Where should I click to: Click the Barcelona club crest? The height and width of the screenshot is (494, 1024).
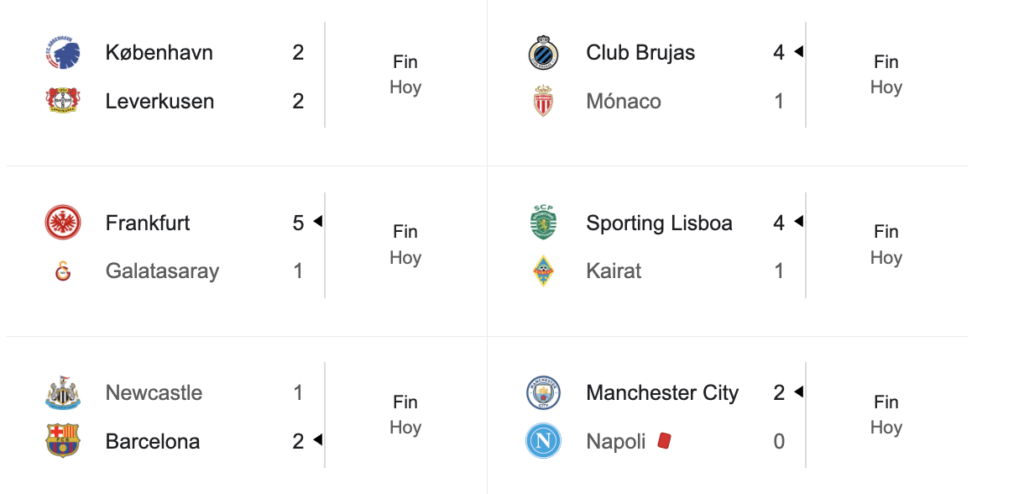[63, 441]
